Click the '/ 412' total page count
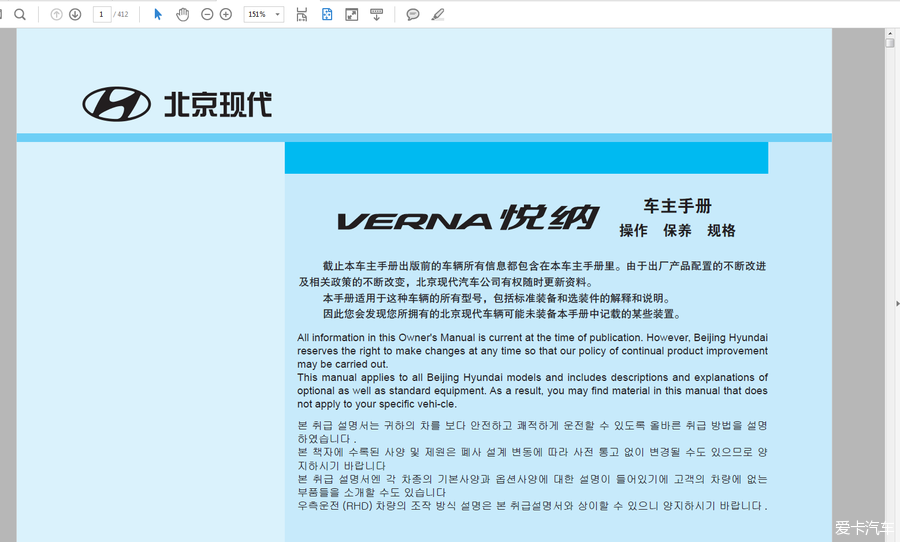 click(121, 14)
